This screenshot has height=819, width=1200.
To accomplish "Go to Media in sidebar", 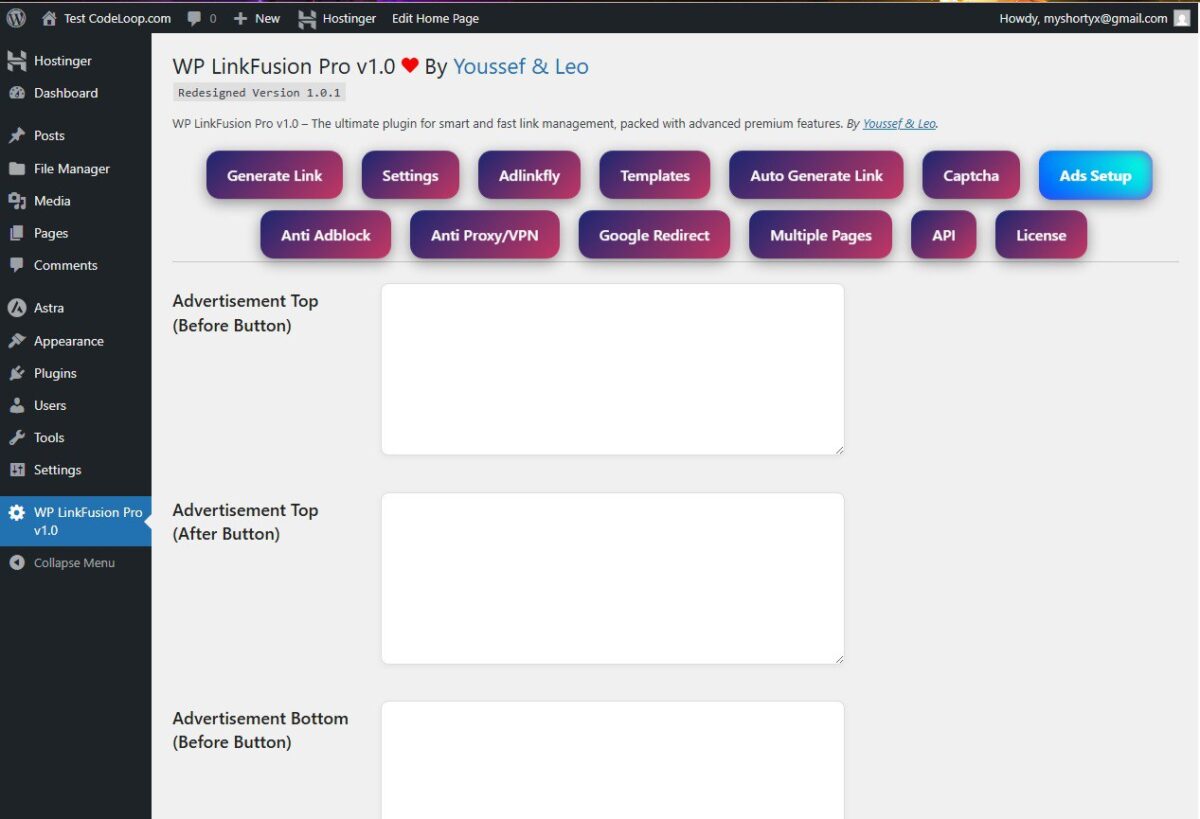I will (x=52, y=201).
